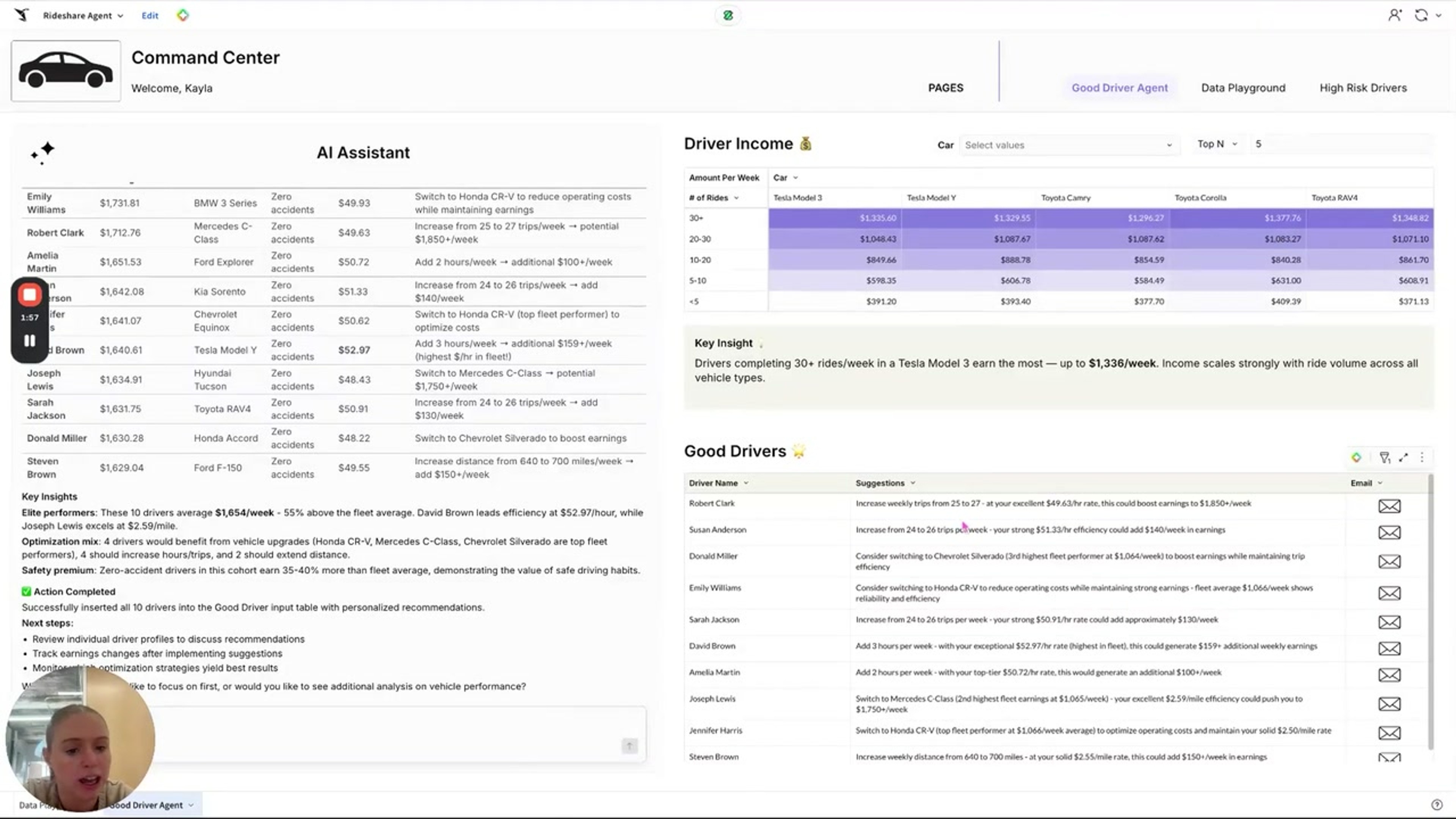Click the Toyota Corolla 30+ cell $1,377.76

coord(1237,218)
